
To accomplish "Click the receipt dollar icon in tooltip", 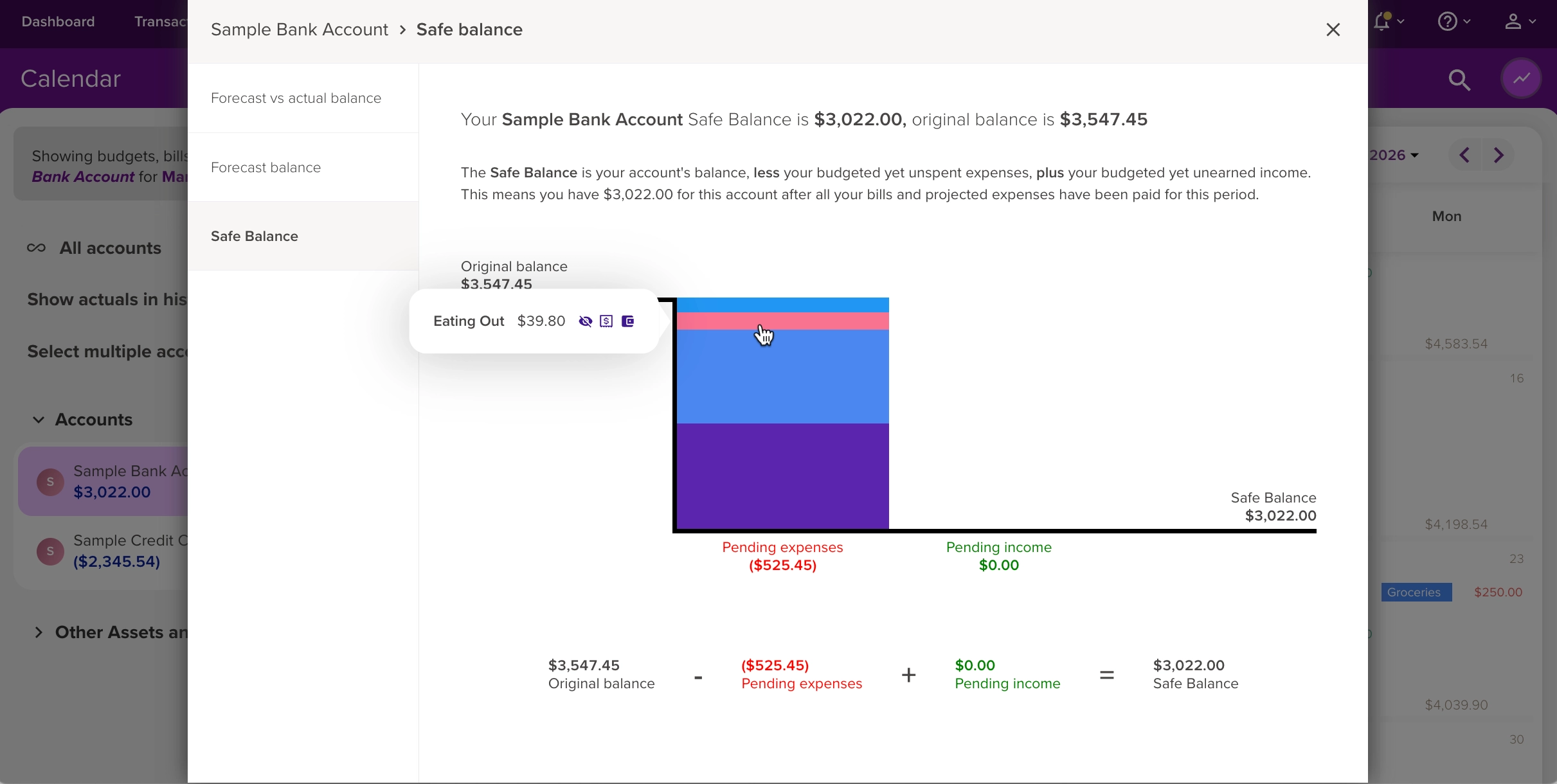I will click(606, 321).
